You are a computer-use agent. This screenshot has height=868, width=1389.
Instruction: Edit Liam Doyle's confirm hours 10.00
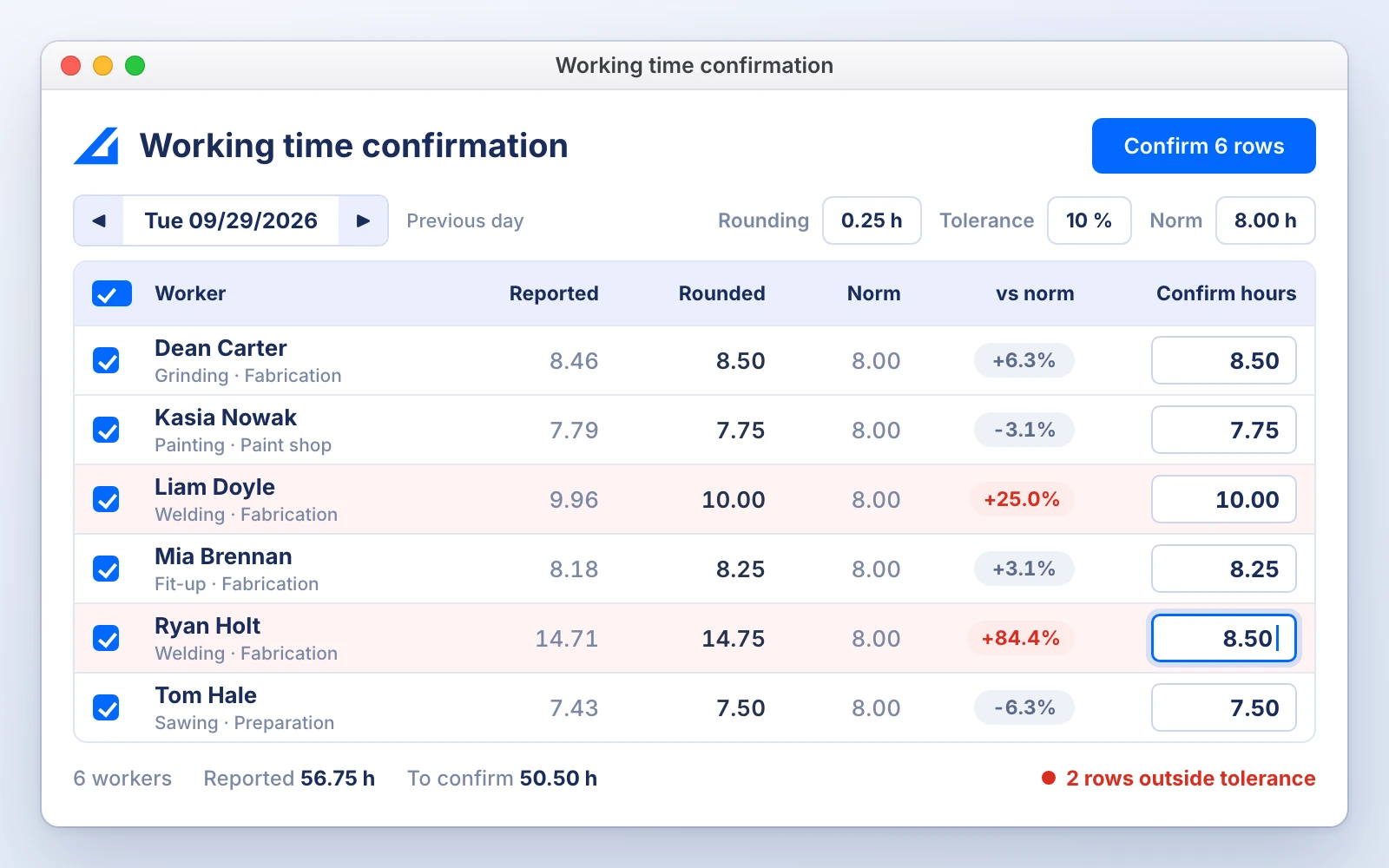1223,499
